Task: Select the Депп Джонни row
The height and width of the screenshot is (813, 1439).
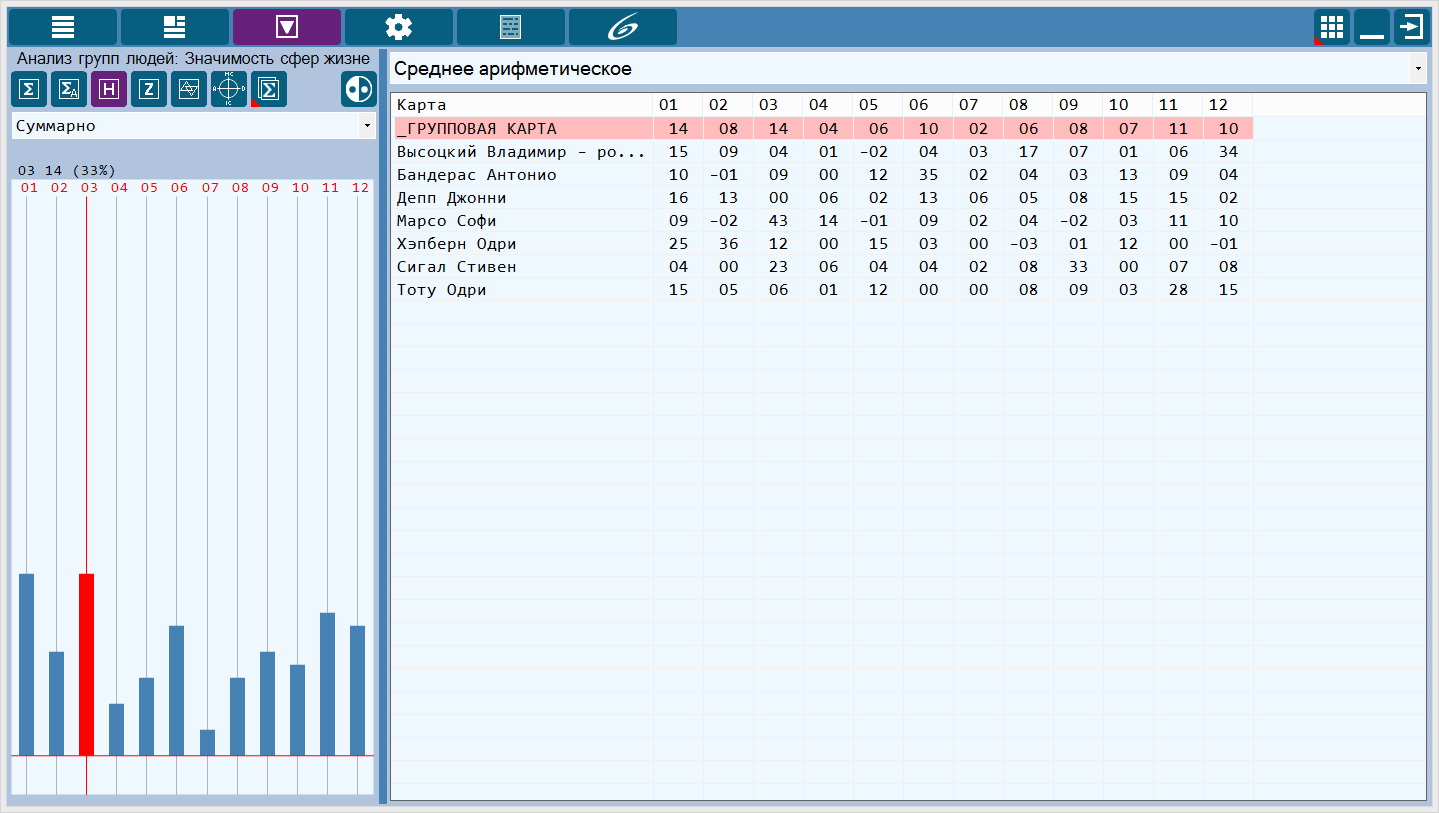Action: click(x=822, y=198)
